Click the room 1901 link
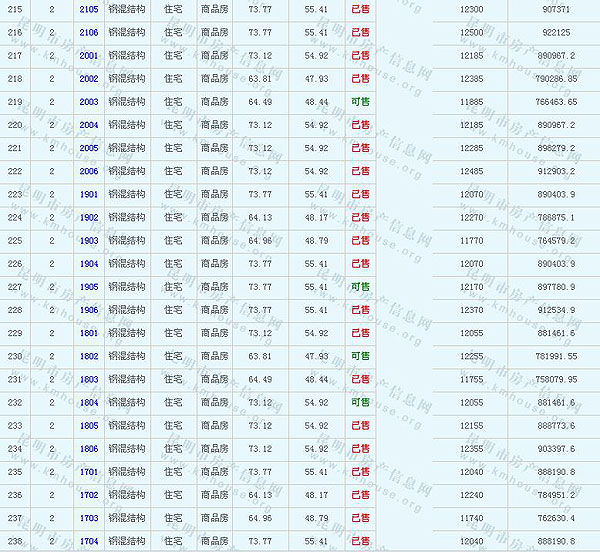The image size is (600, 552). [88, 194]
